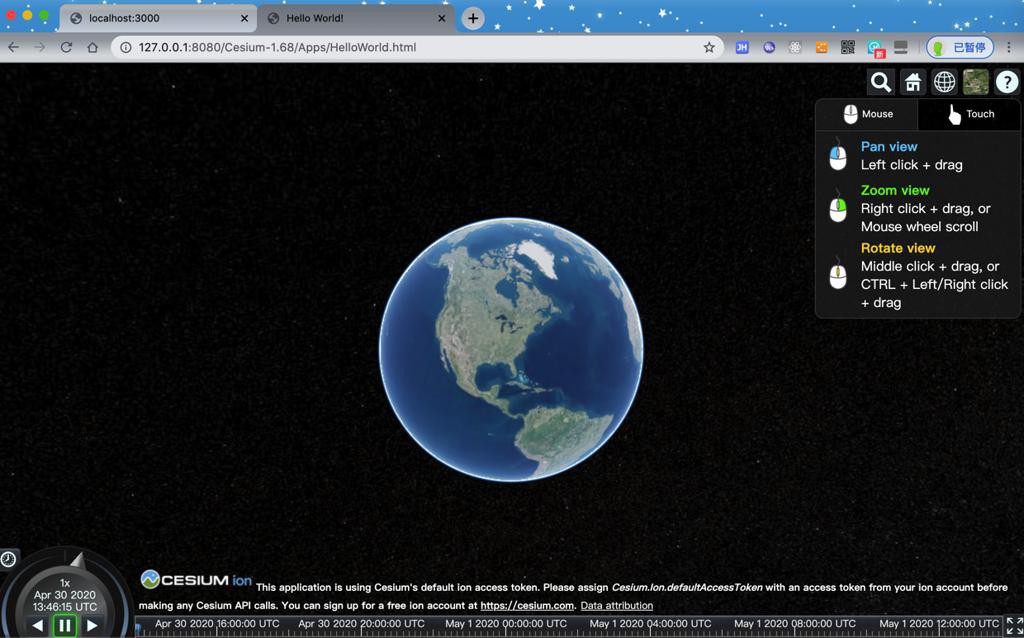
Task: Switch to the localhost:3000 browser tab
Action: tap(157, 18)
